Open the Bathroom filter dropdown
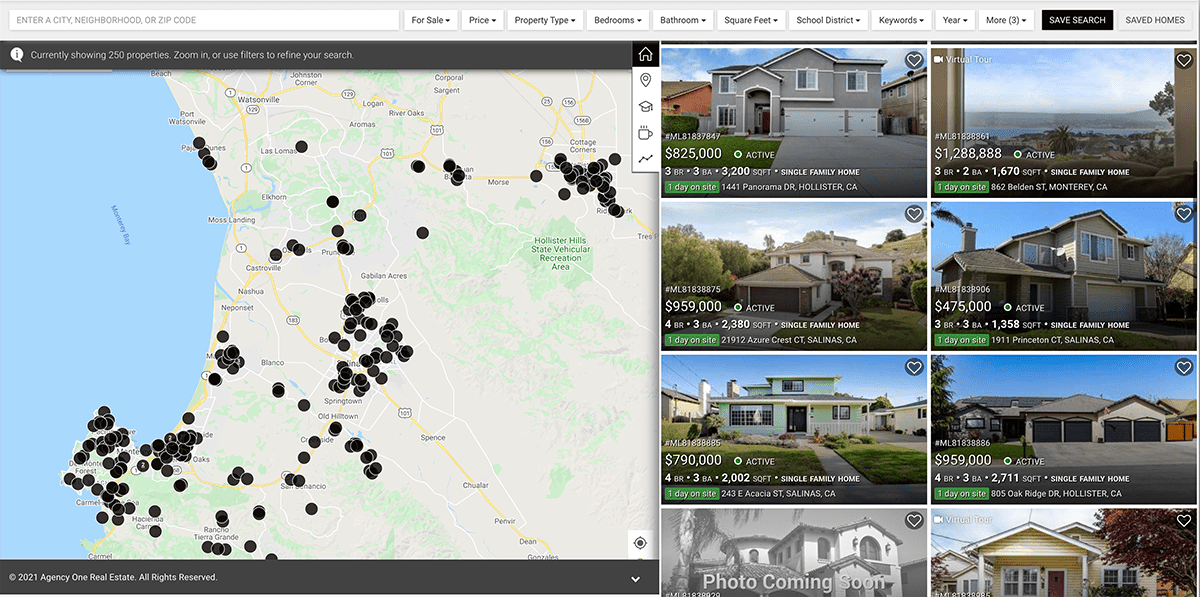The height and width of the screenshot is (597, 1200). coord(683,20)
